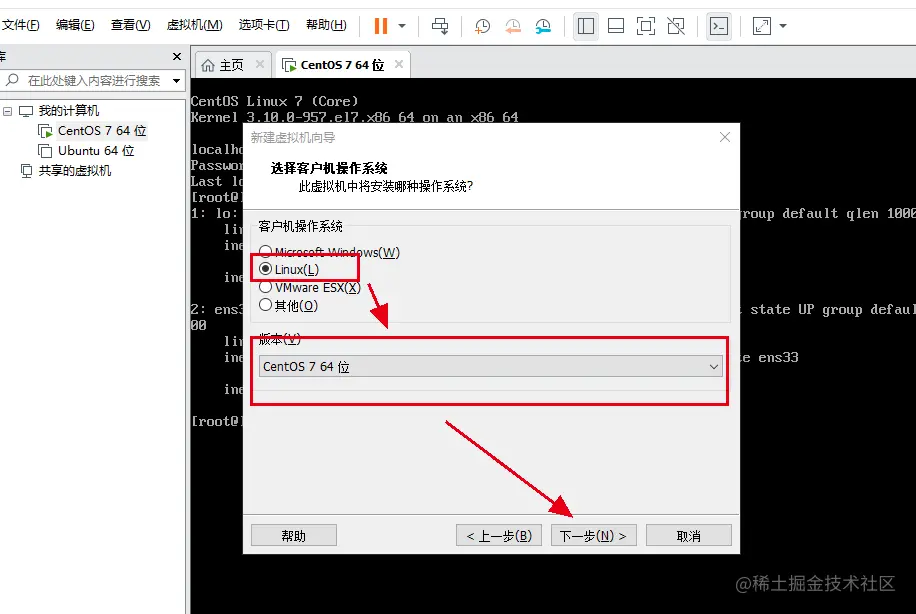This screenshot has height=614, width=916.
Task: Close the 新建虚拟机向导 dialog
Action: (725, 137)
